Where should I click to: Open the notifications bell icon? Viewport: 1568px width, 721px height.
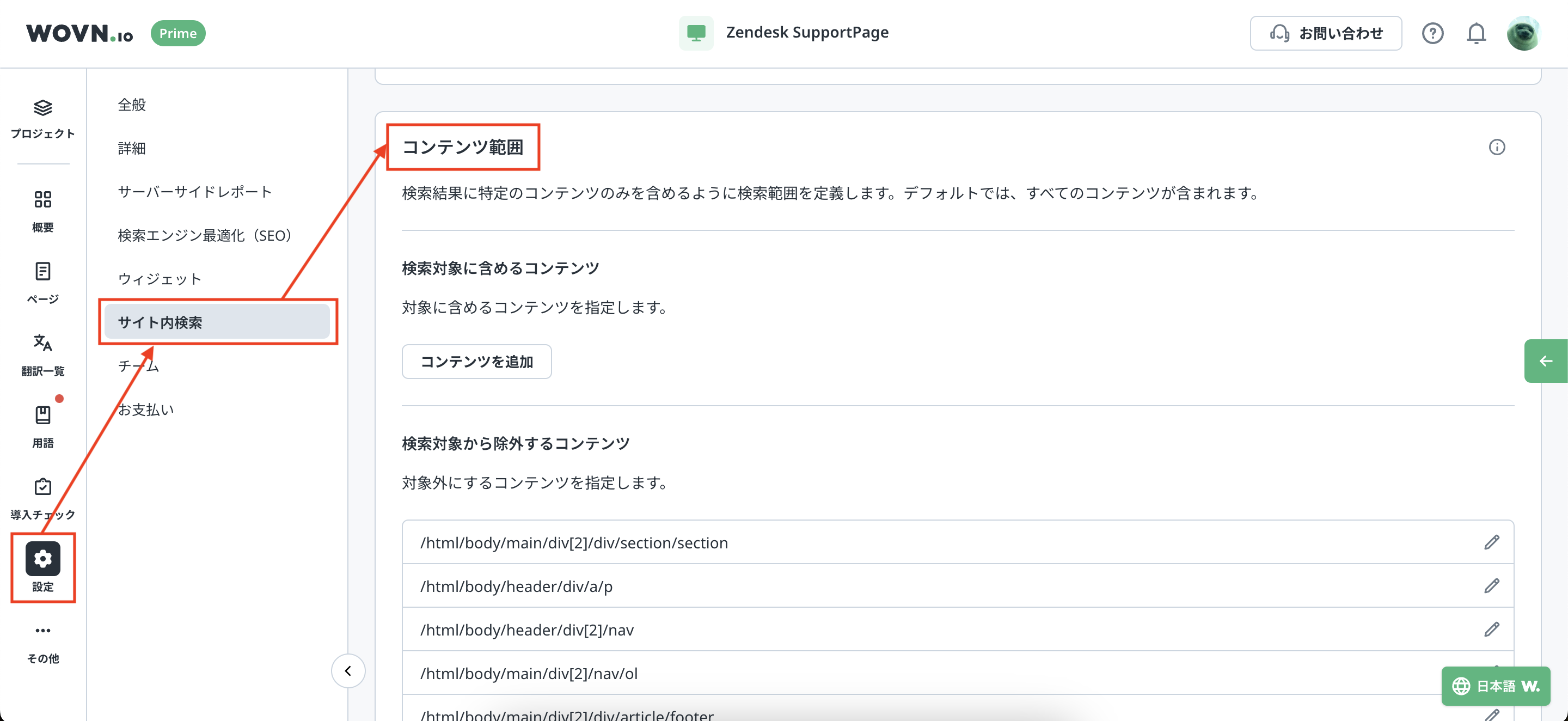(1476, 33)
